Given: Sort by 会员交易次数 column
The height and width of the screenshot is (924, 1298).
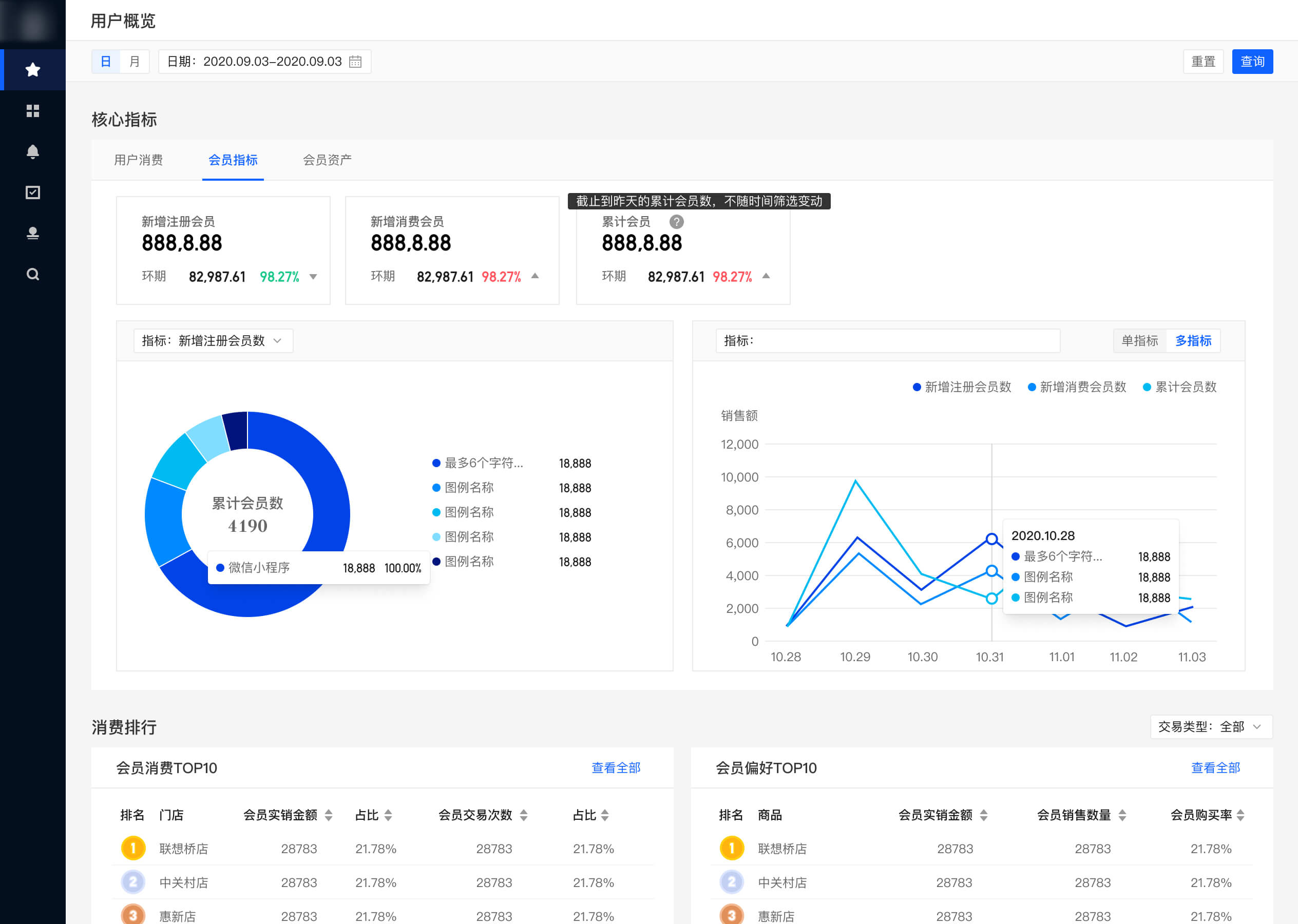Looking at the screenshot, I should click(x=524, y=815).
